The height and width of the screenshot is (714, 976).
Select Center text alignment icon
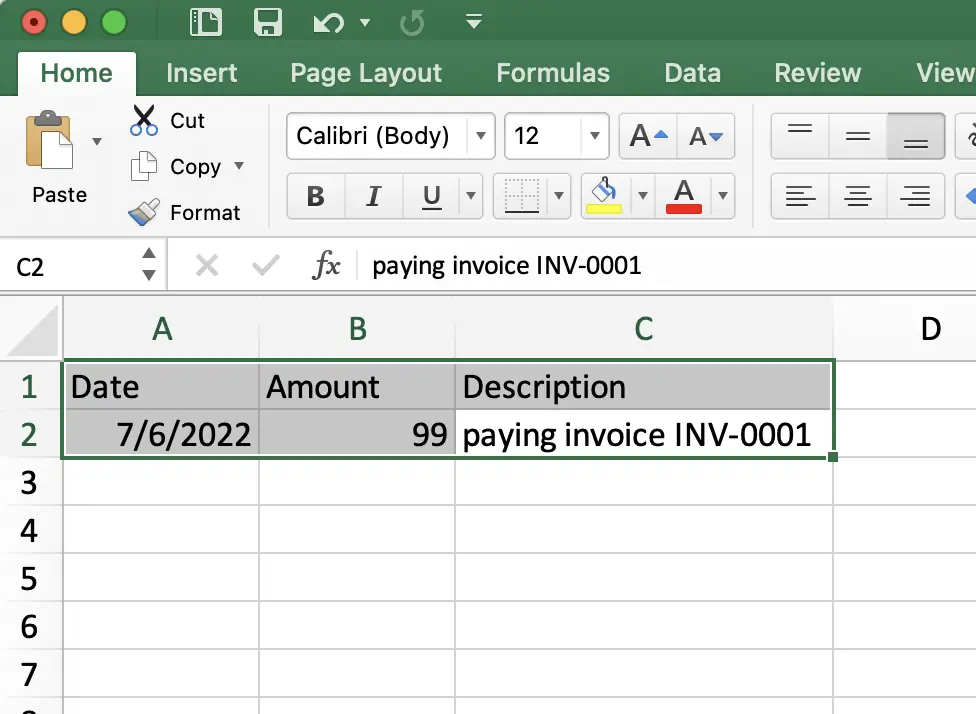[858, 196]
